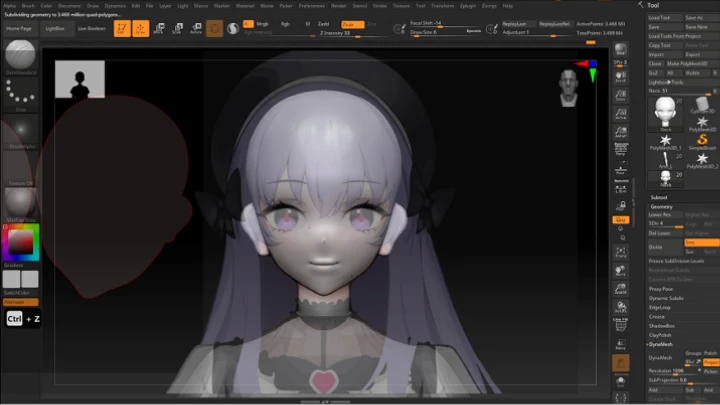Select the Draw mode button
Screen dimensions: 720x405
click(141, 28)
